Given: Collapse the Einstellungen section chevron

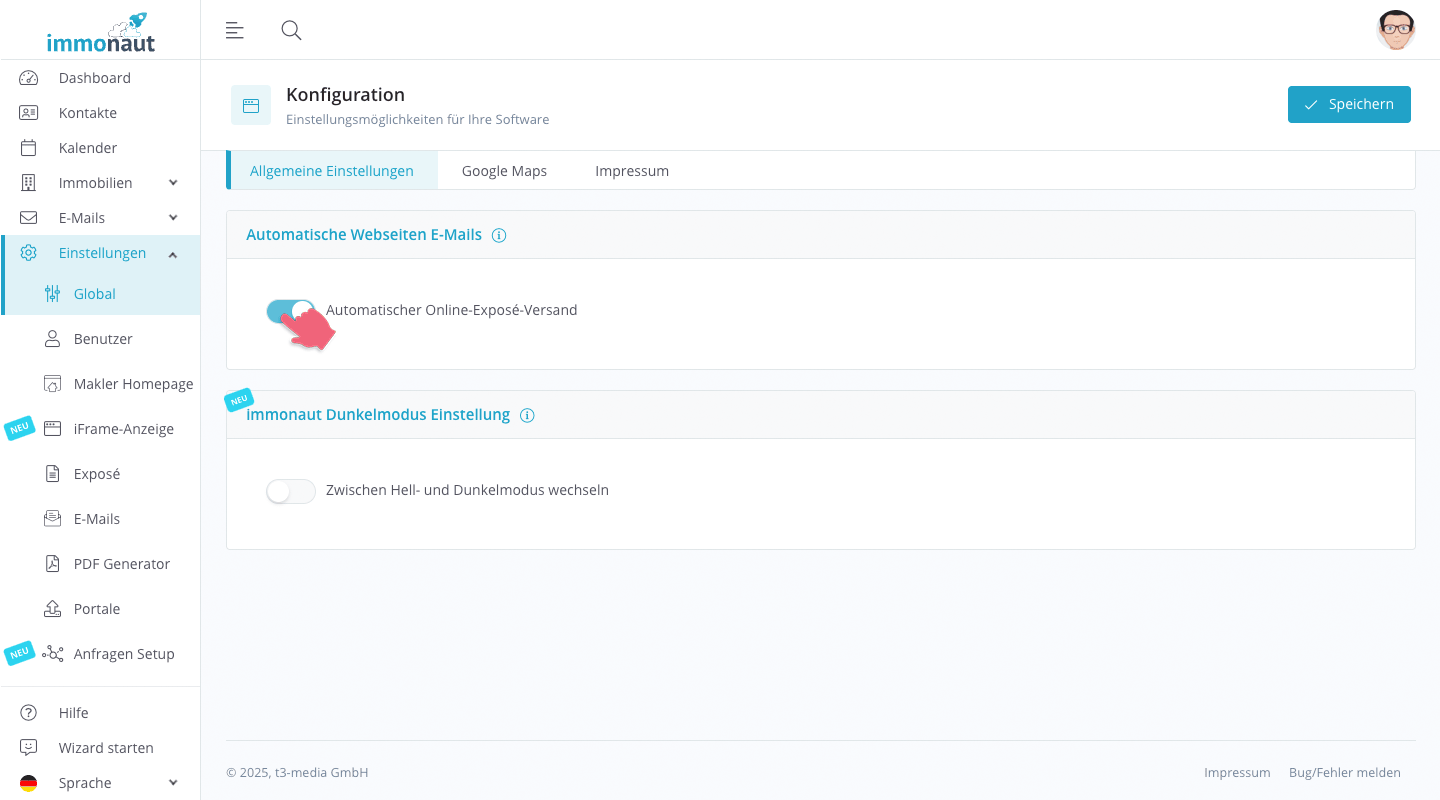Looking at the screenshot, I should tap(173, 254).
